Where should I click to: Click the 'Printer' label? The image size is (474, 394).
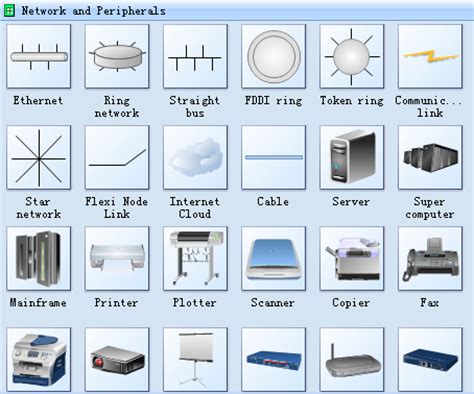[116, 303]
